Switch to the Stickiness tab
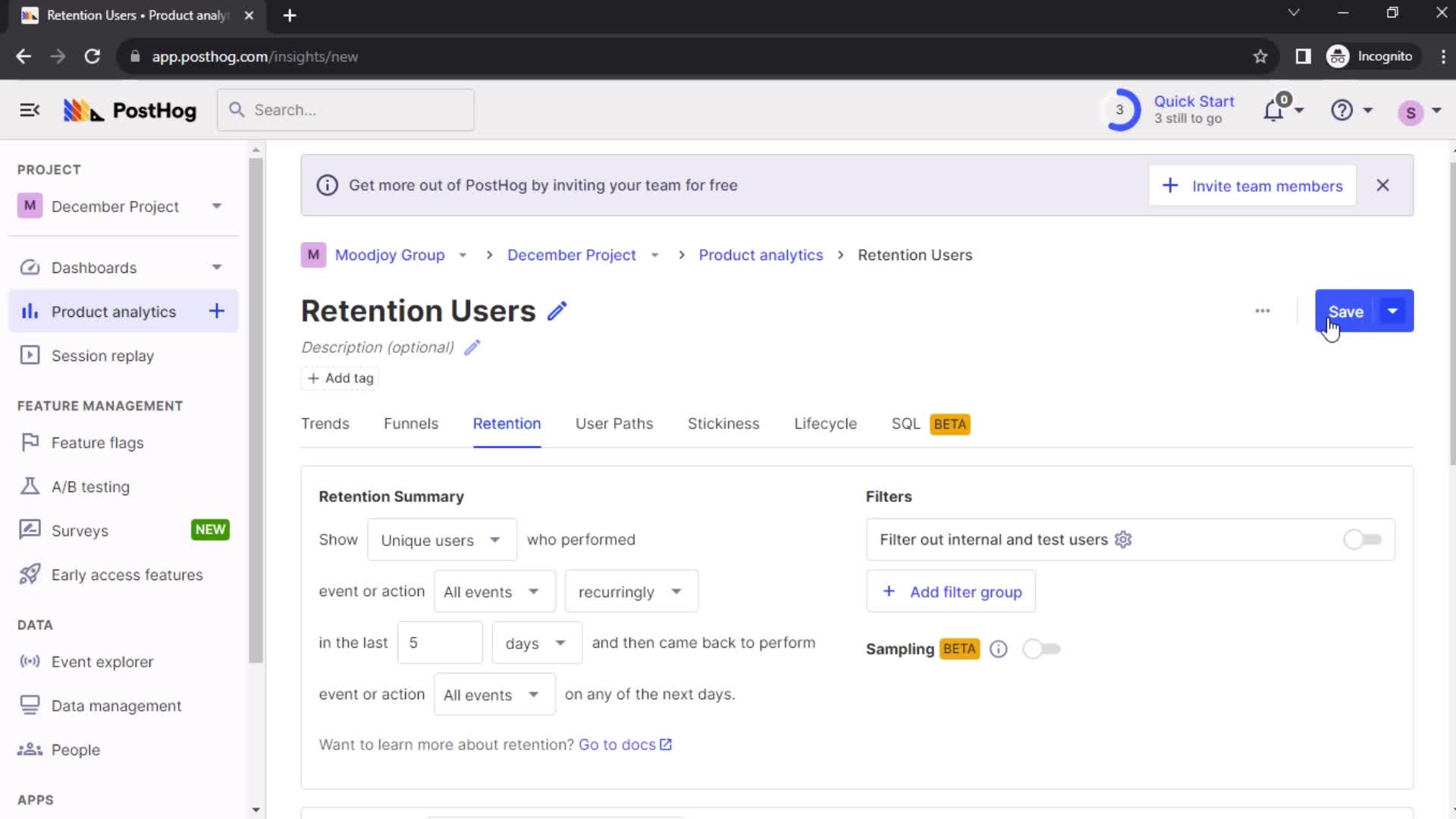This screenshot has width=1456, height=819. pyautogui.click(x=723, y=424)
